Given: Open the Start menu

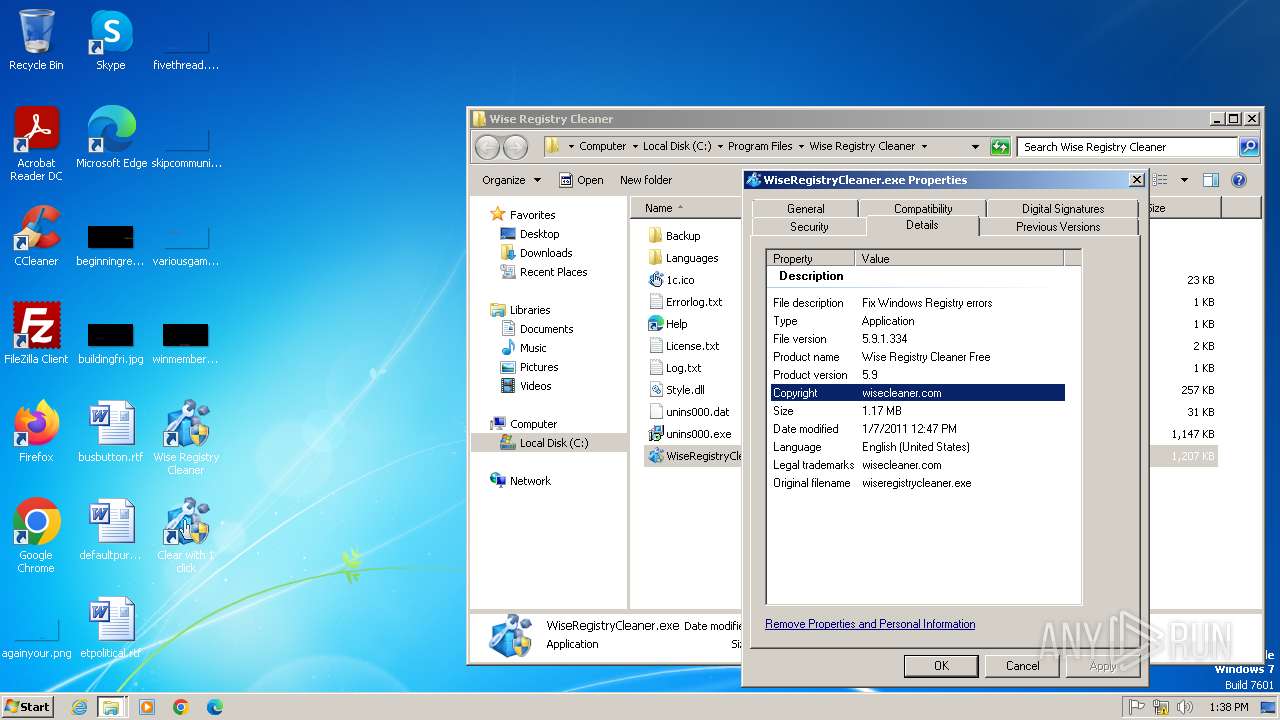Looking at the screenshot, I should [x=28, y=706].
